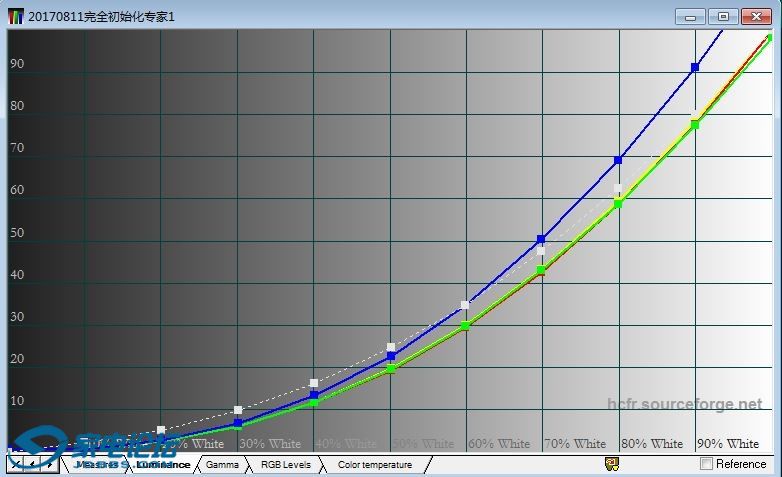The image size is (782, 477).
Task: Enable the Reference checkbox
Action: click(x=707, y=464)
